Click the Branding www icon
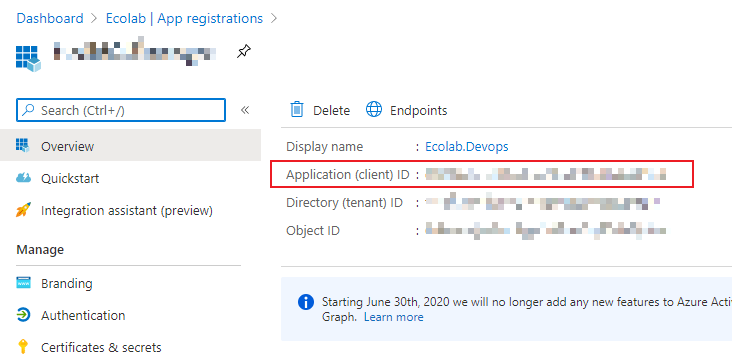This screenshot has width=732, height=362. click(23, 283)
